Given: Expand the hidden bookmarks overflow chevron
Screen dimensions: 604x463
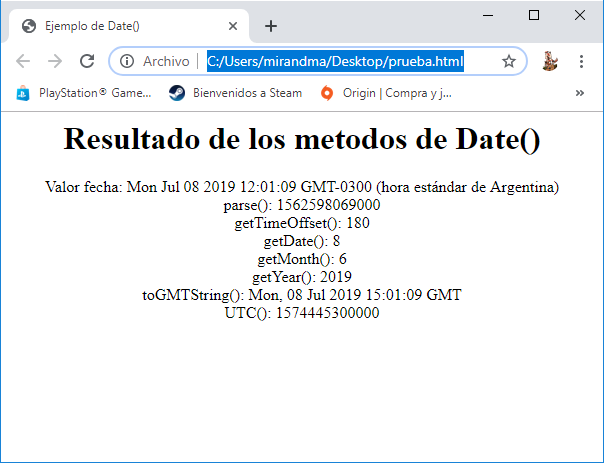Looking at the screenshot, I should (580, 93).
